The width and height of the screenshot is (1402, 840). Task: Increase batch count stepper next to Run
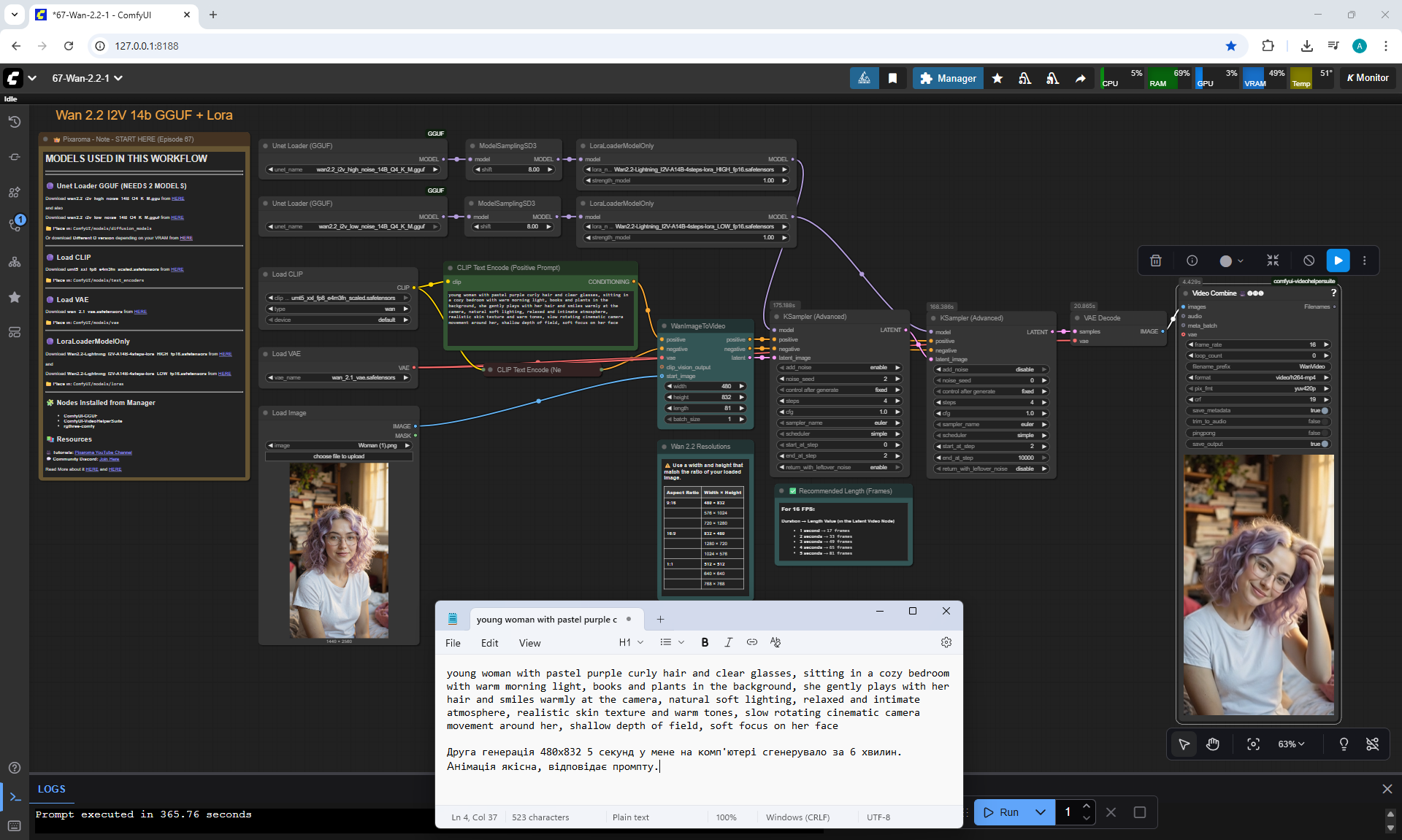click(1087, 806)
